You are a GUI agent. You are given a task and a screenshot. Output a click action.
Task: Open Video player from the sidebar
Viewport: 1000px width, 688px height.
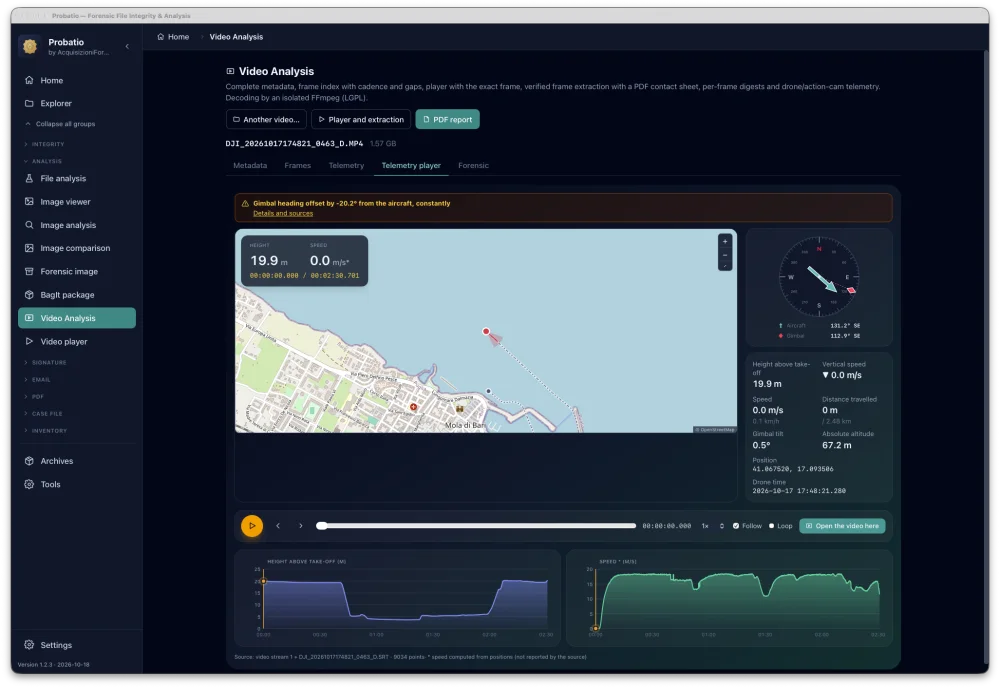tap(77, 342)
